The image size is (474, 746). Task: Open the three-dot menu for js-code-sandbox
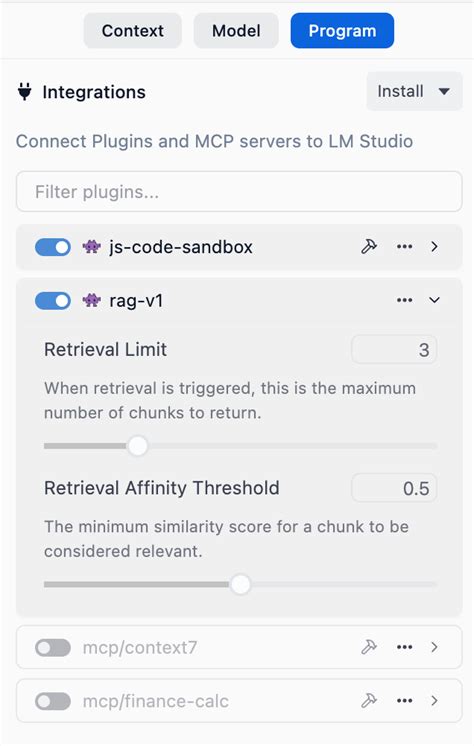[x=405, y=246]
